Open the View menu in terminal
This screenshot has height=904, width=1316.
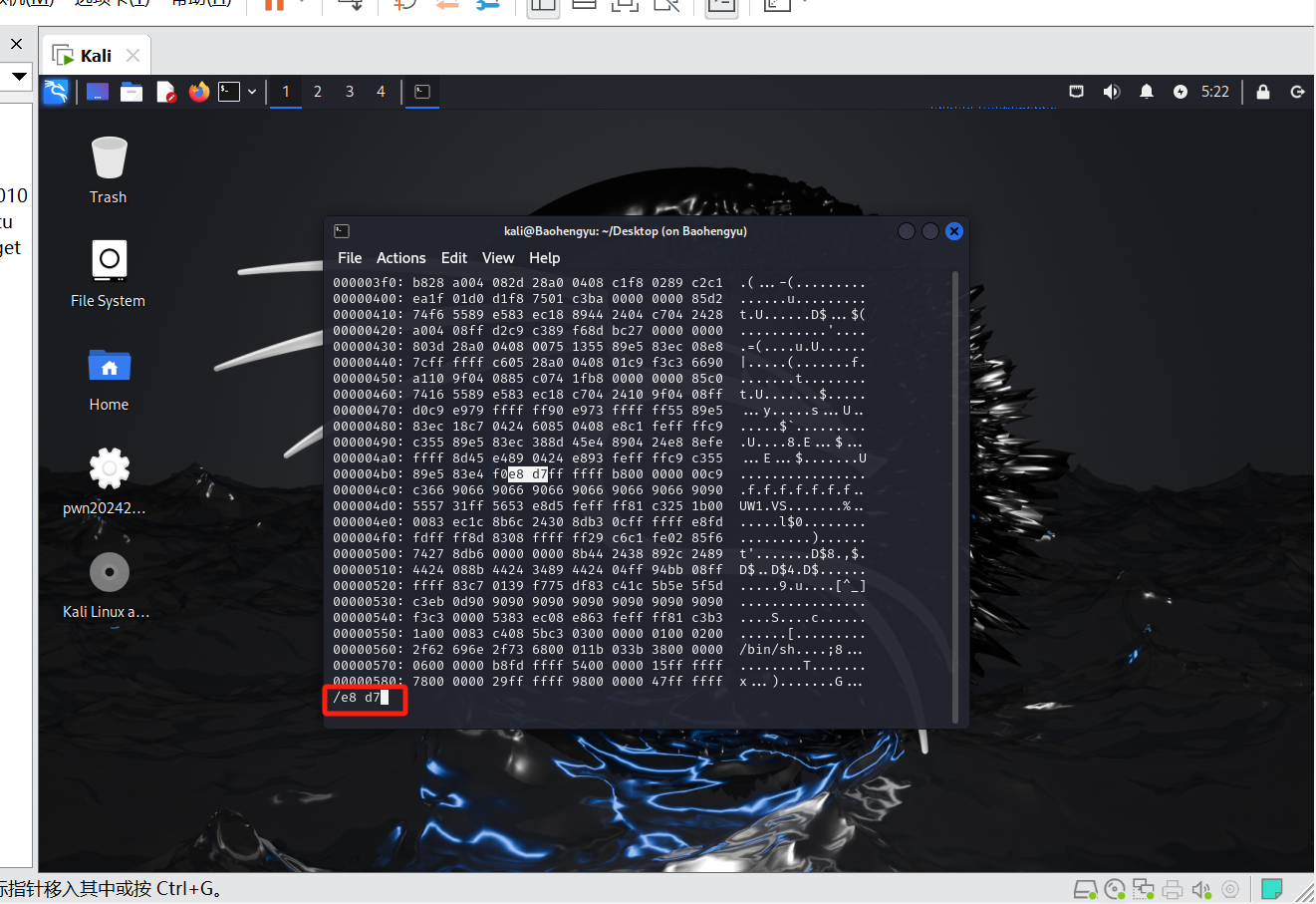click(498, 258)
